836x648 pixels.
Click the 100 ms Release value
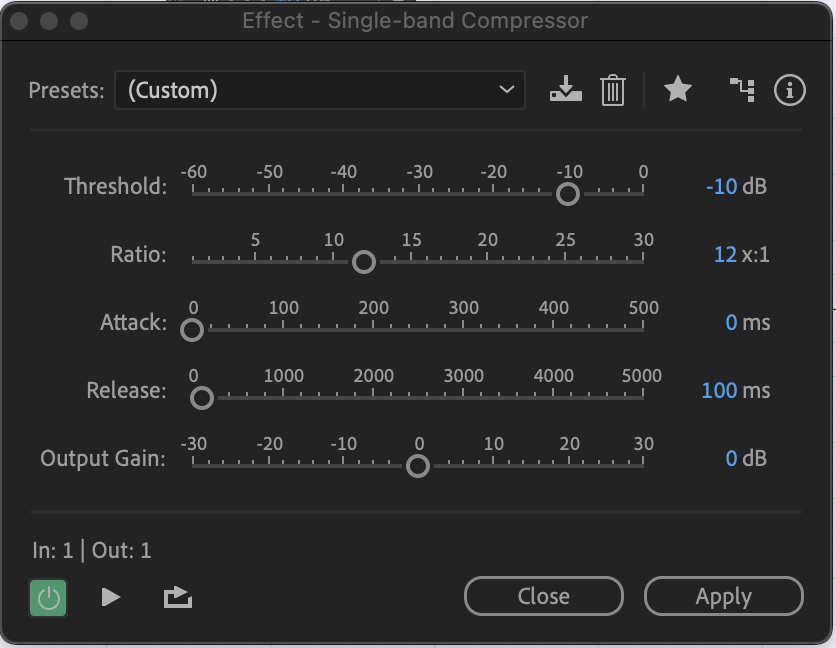pyautogui.click(x=735, y=390)
